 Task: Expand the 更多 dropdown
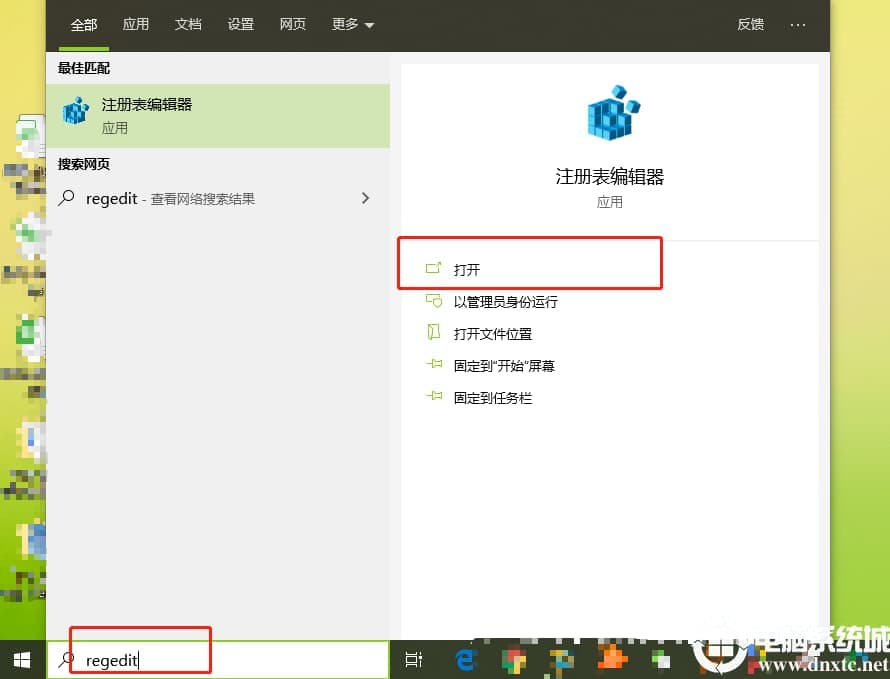(x=352, y=24)
